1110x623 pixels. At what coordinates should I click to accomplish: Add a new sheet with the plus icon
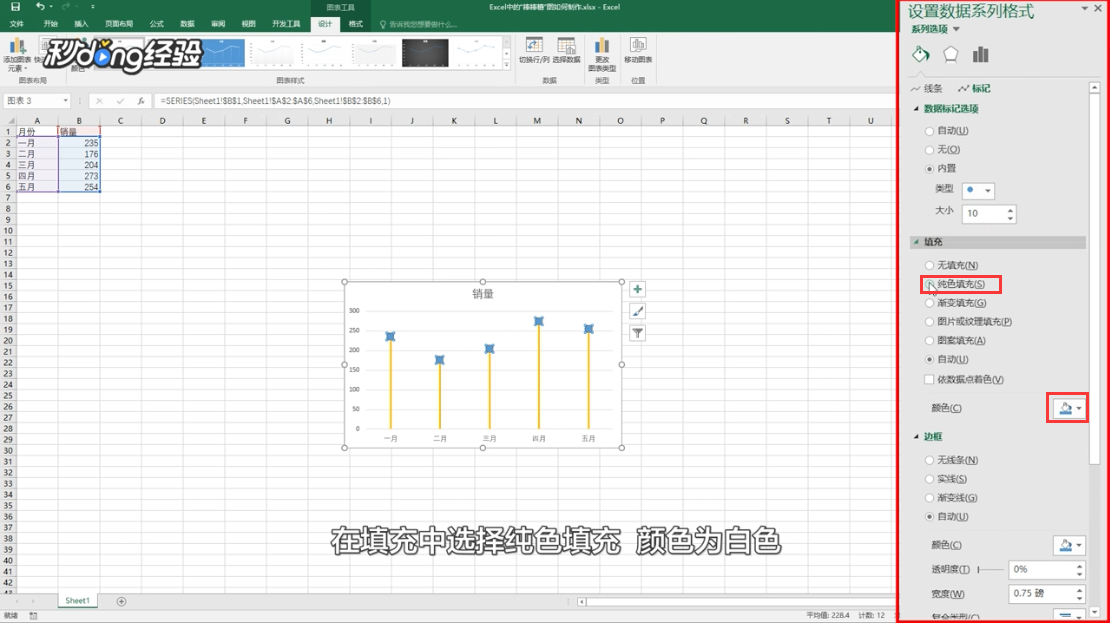click(x=121, y=601)
